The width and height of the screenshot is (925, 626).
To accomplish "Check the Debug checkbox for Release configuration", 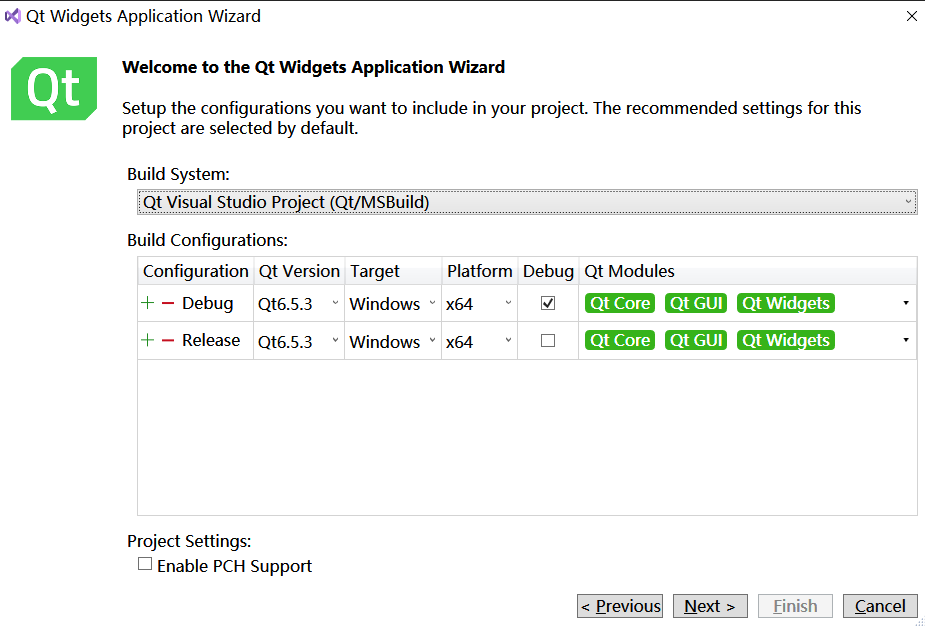I will point(547,340).
